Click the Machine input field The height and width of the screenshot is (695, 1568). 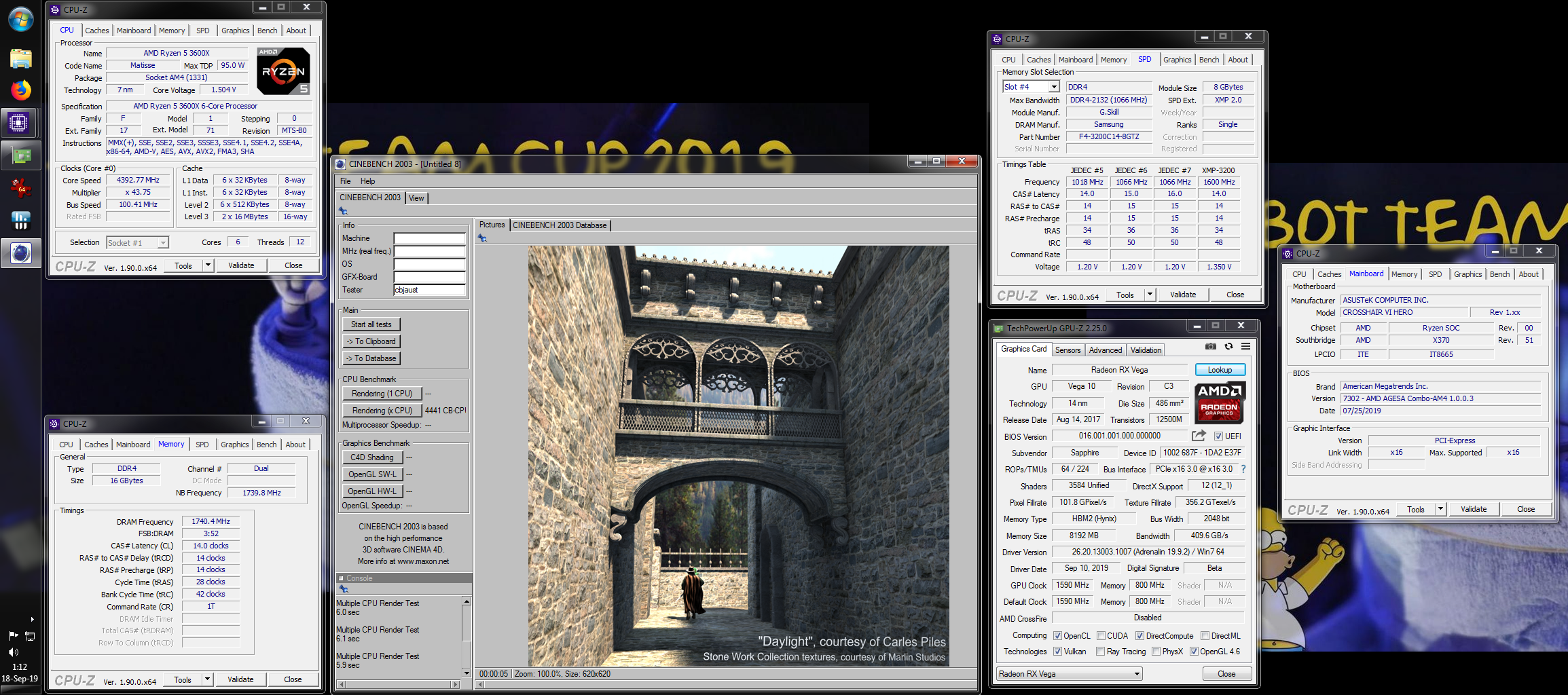coord(429,238)
